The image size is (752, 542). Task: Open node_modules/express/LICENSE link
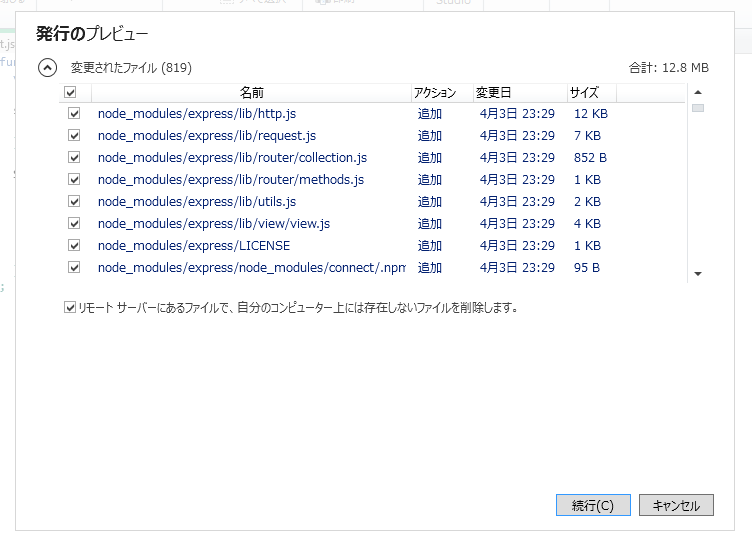[194, 246]
